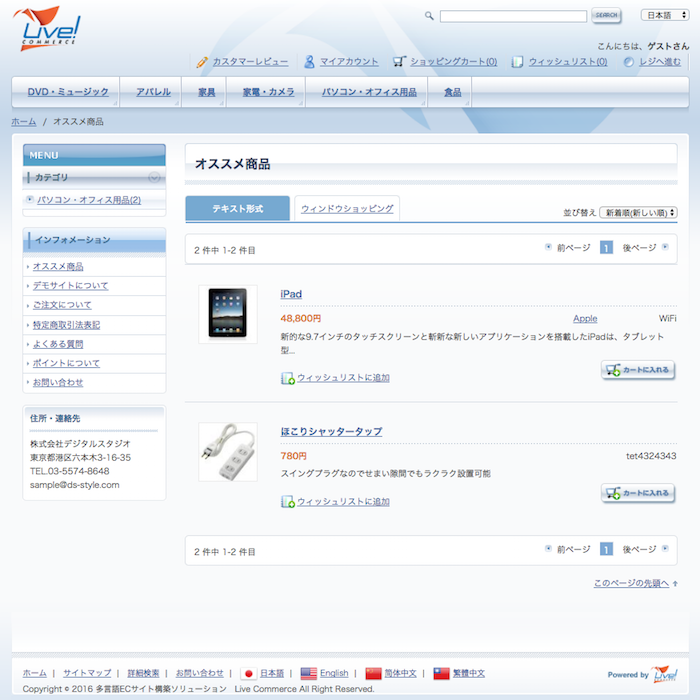Screen dimensions: 700x700
Task: Click the magnifier icon beside search field
Action: click(x=429, y=16)
